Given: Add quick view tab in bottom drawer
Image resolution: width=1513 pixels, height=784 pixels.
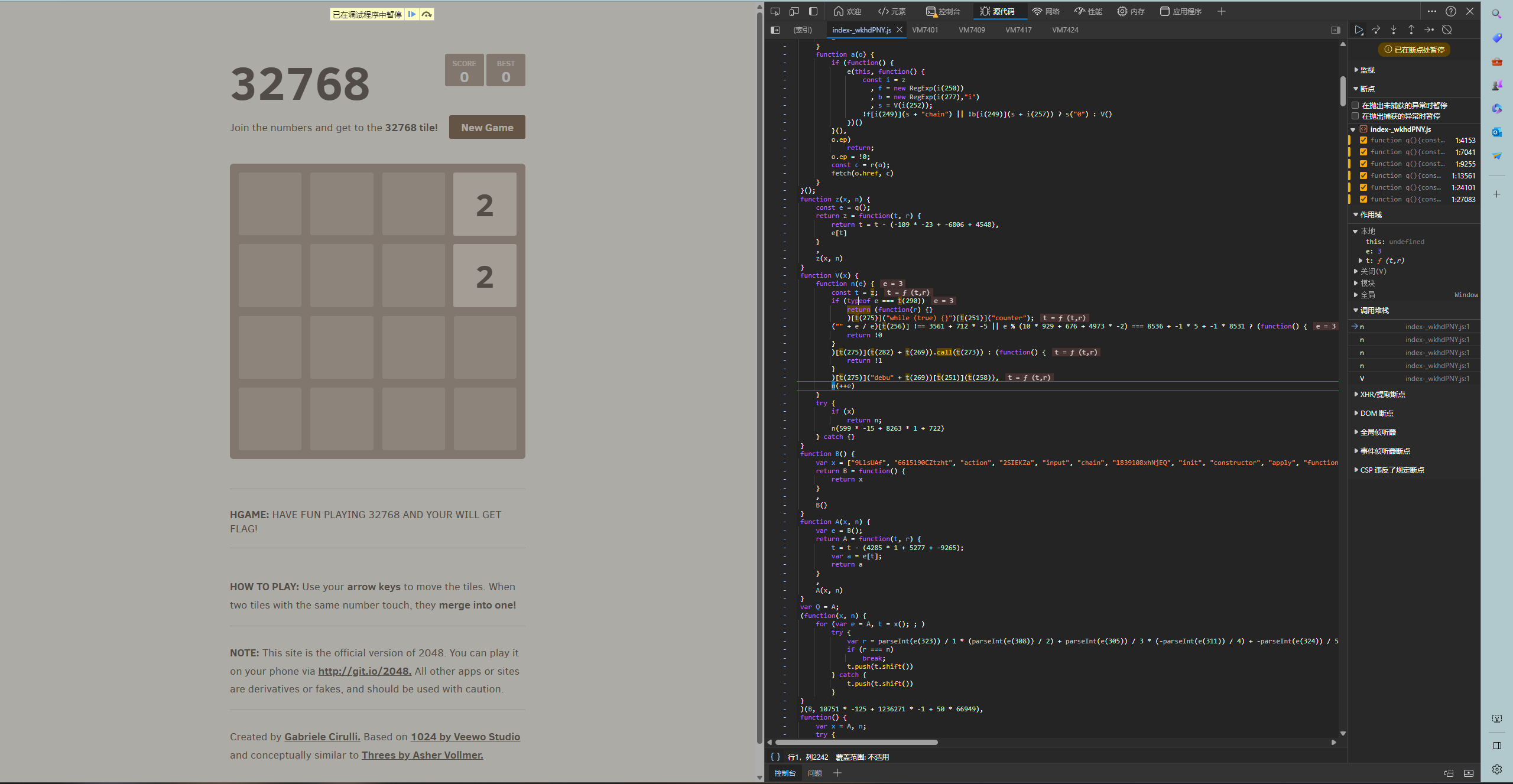Looking at the screenshot, I should pyautogui.click(x=837, y=773).
